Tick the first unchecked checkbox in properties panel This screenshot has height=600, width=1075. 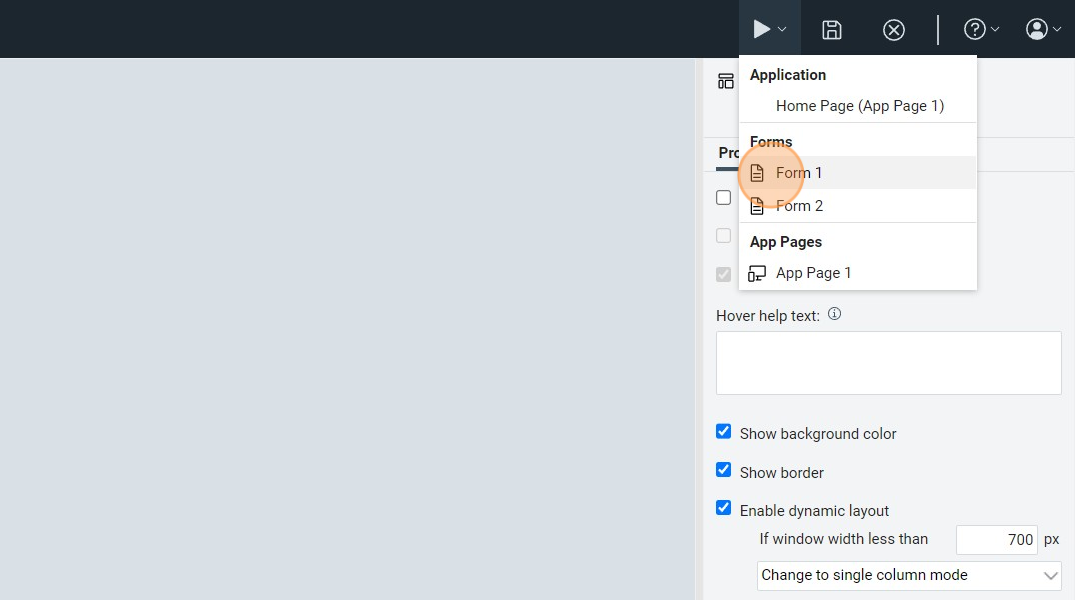[724, 198]
